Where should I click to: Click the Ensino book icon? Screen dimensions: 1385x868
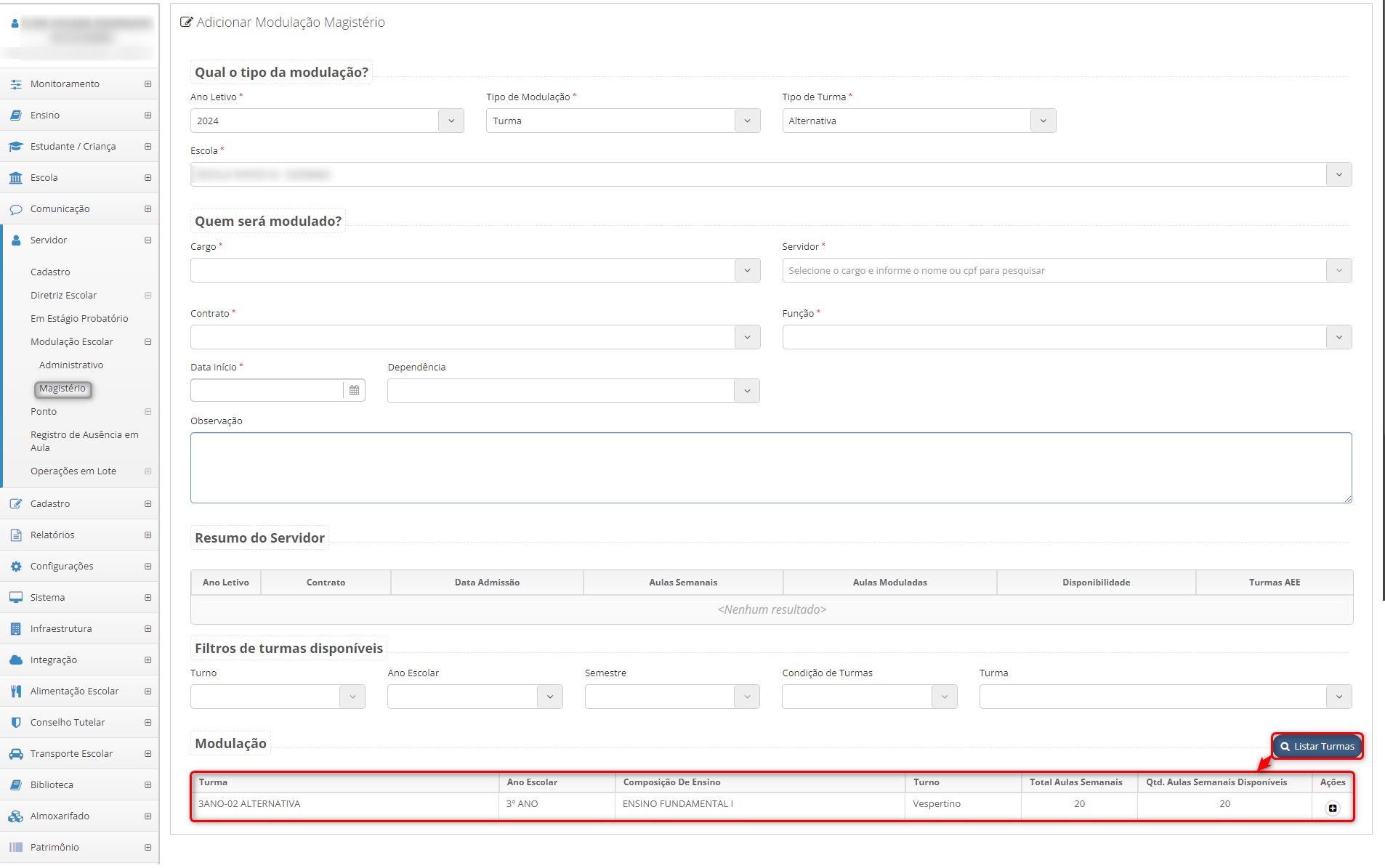point(16,115)
